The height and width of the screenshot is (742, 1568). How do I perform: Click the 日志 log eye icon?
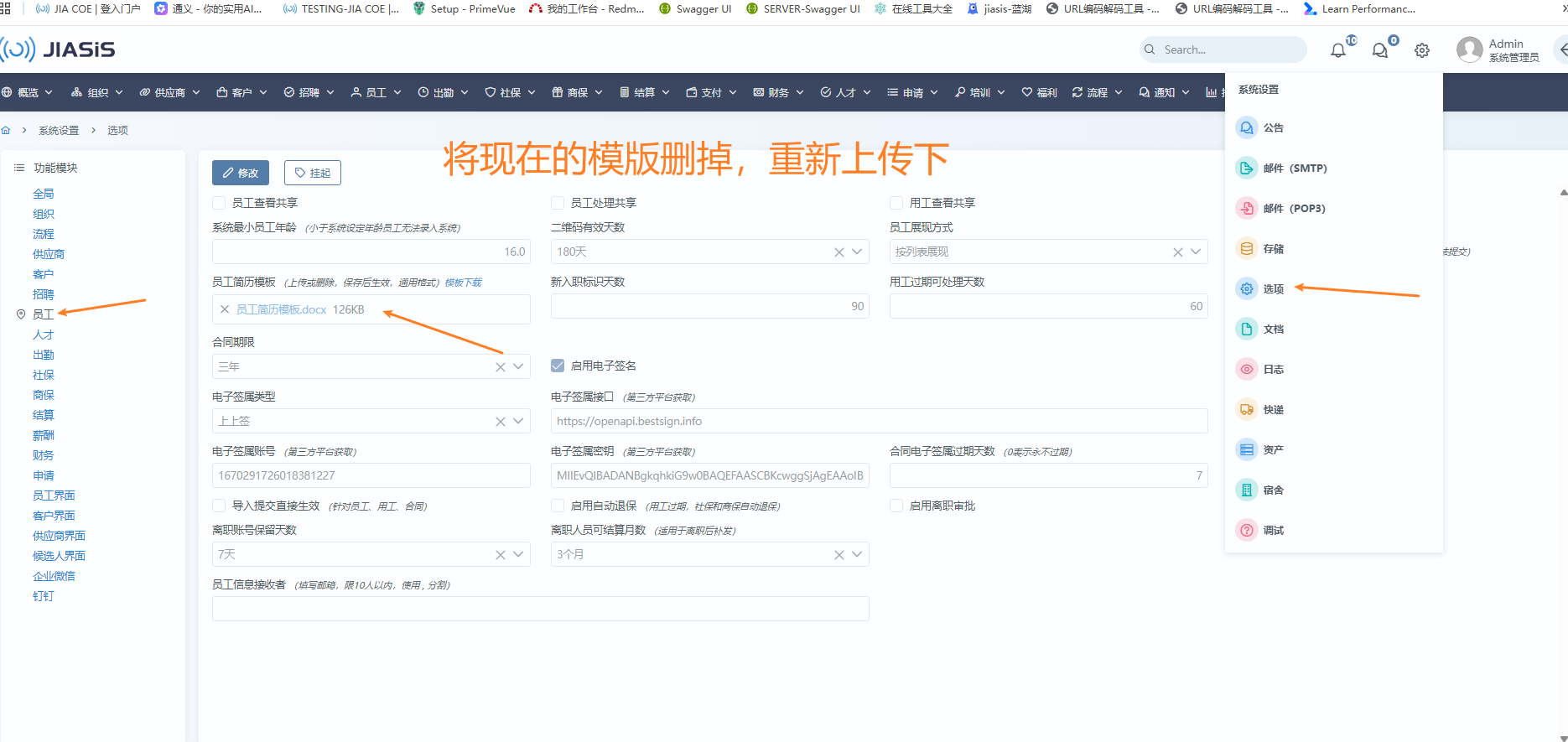(1247, 370)
